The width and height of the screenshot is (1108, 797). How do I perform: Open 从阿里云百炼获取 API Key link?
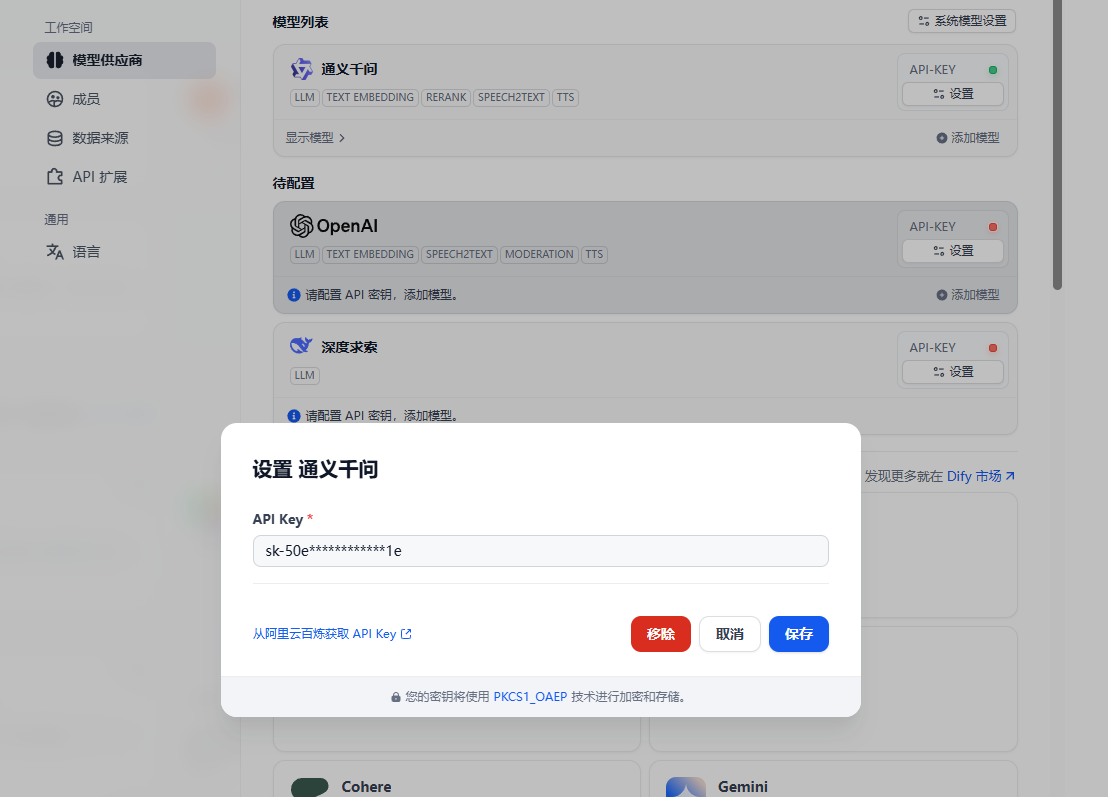pos(332,634)
